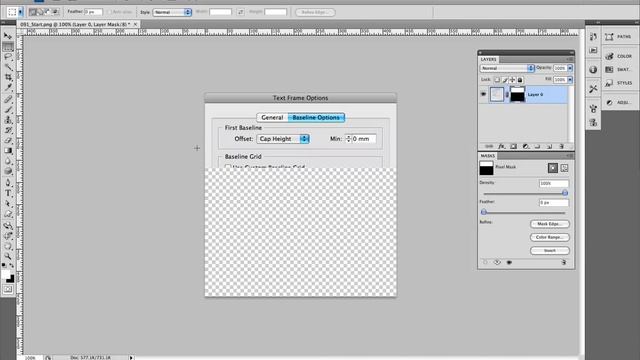640x360 pixels.
Task: Select the Path Selection tool
Action: click(8, 204)
